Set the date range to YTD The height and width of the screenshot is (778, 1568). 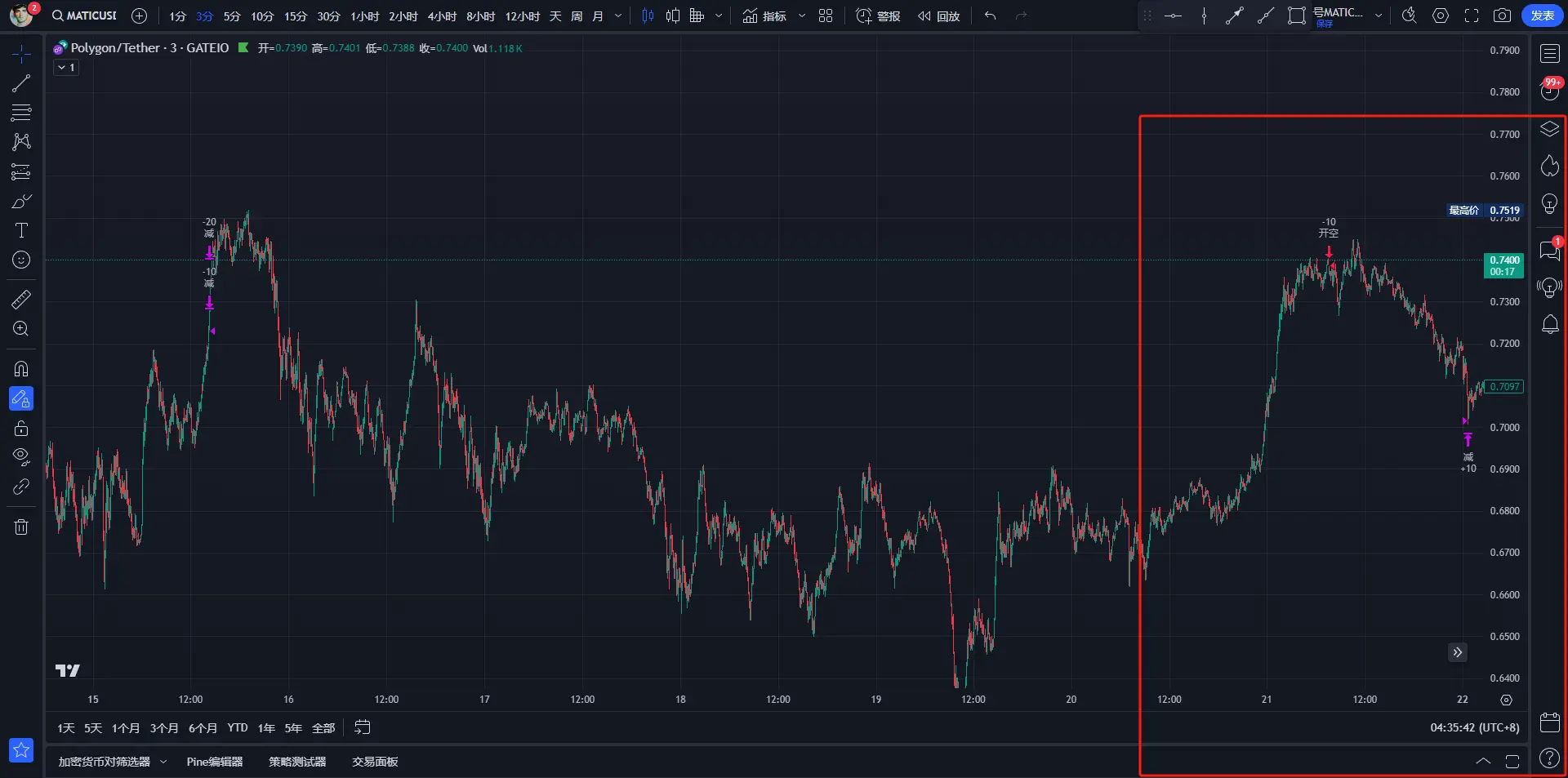[238, 728]
